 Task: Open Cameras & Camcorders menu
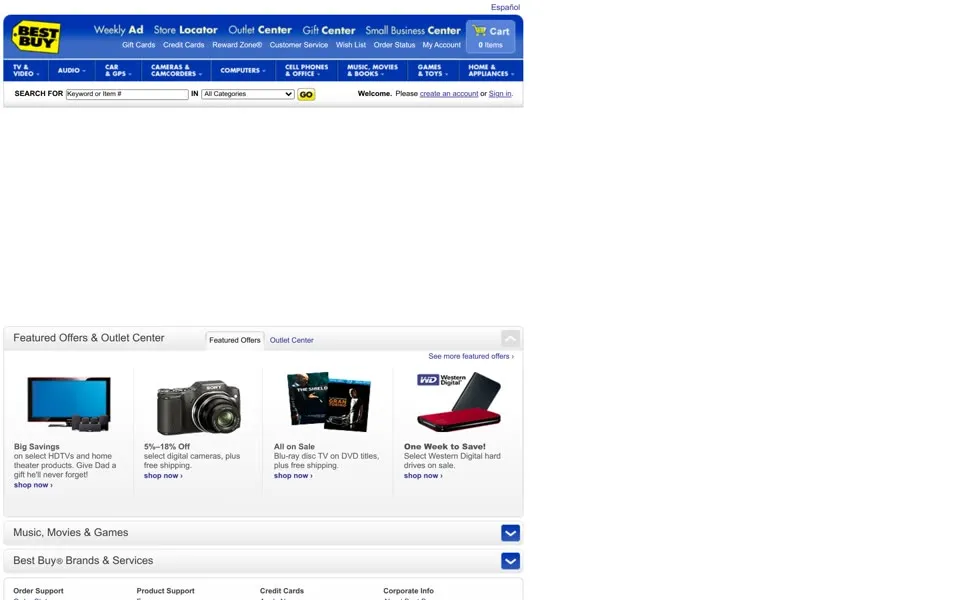[176, 70]
